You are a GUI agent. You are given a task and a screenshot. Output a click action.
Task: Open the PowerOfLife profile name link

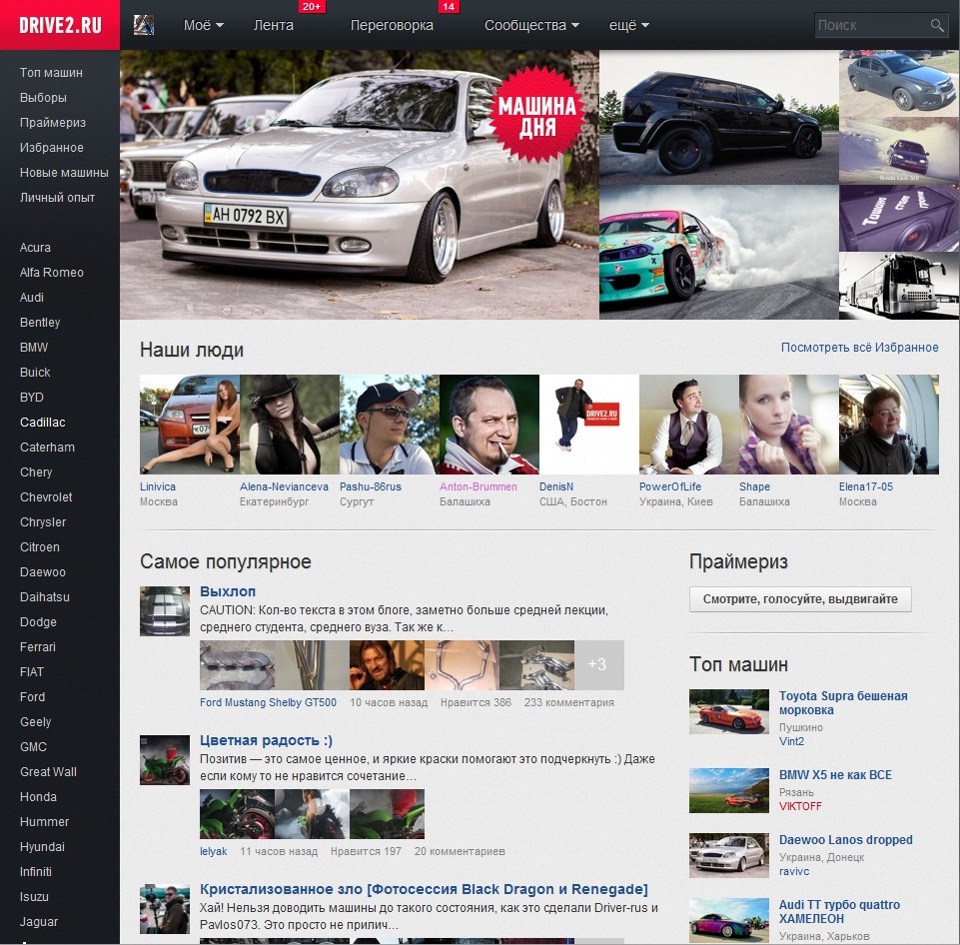tap(670, 487)
